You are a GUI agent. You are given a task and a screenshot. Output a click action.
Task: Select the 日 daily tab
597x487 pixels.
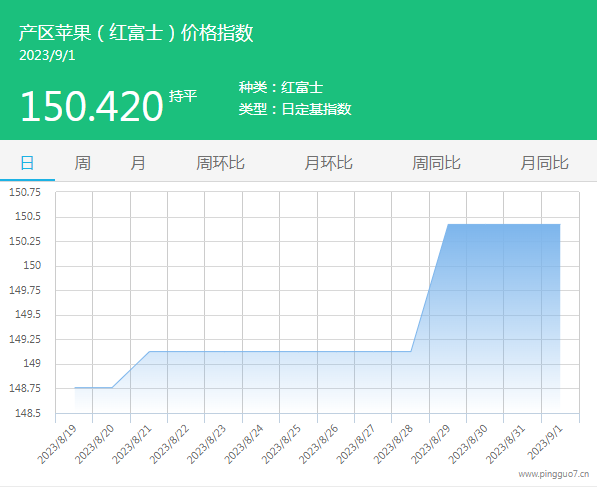coord(27,163)
